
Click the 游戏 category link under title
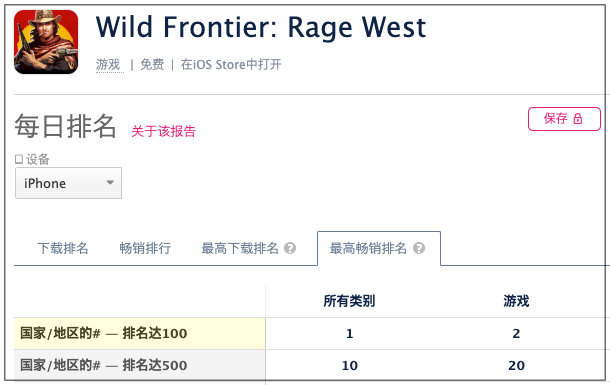pos(108,65)
